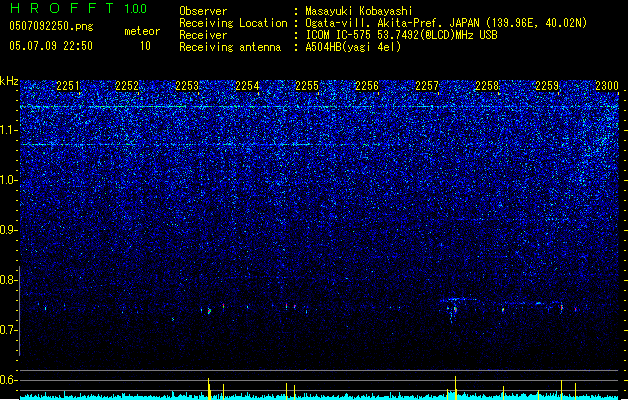Click the 2254 time marker

247,86
